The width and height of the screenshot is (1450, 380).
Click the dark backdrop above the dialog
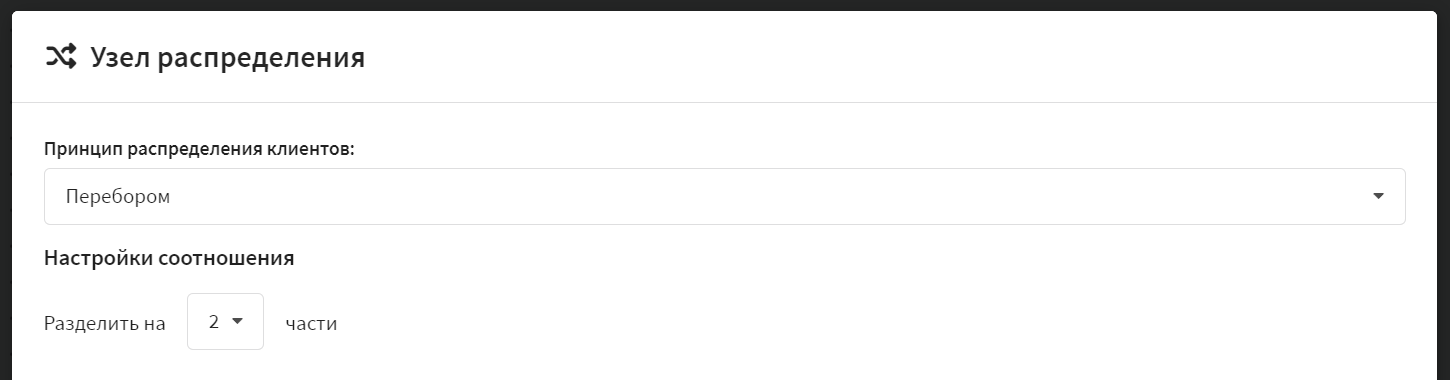click(724, 5)
